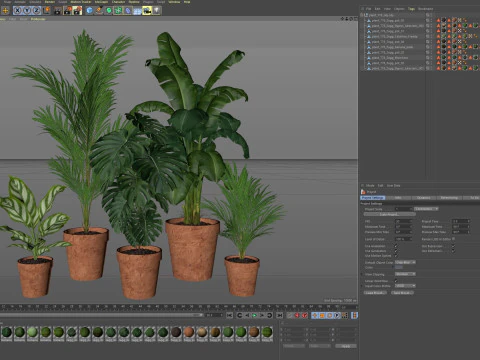Click the Render View clapperboard icon
The height and width of the screenshot is (360, 480).
[58, 11]
